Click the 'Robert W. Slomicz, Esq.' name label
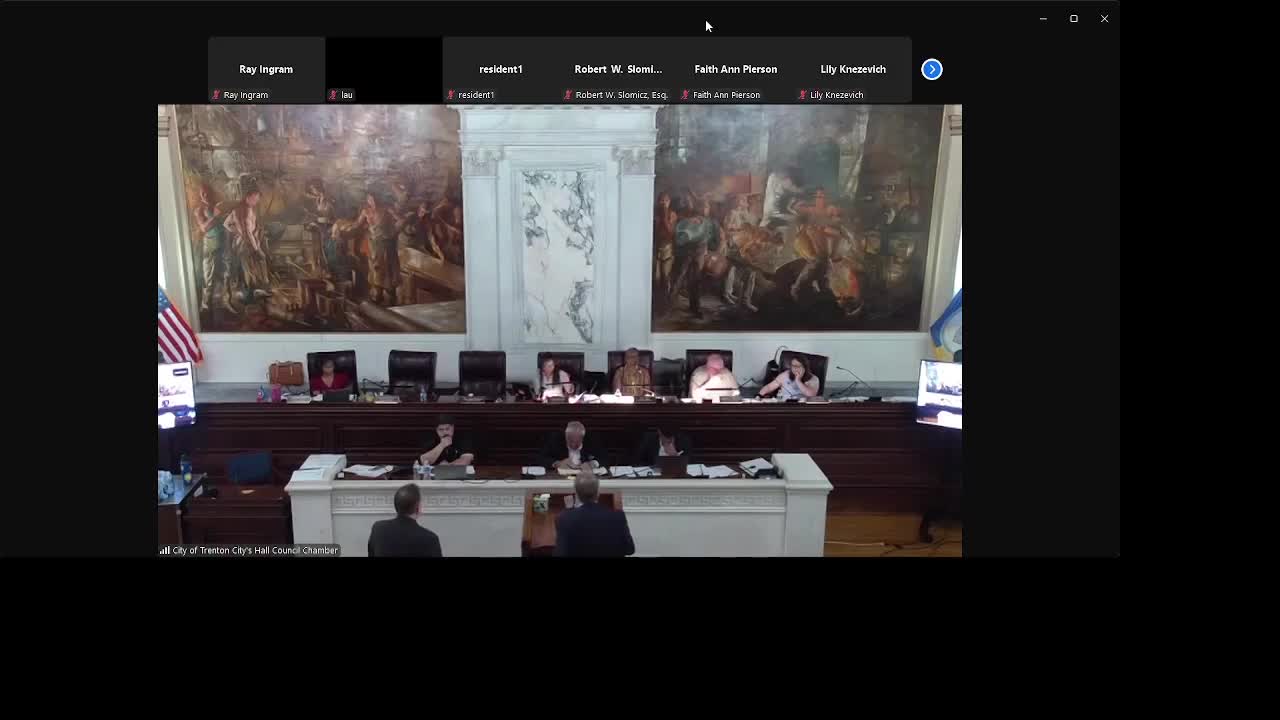1280x720 pixels. (621, 95)
